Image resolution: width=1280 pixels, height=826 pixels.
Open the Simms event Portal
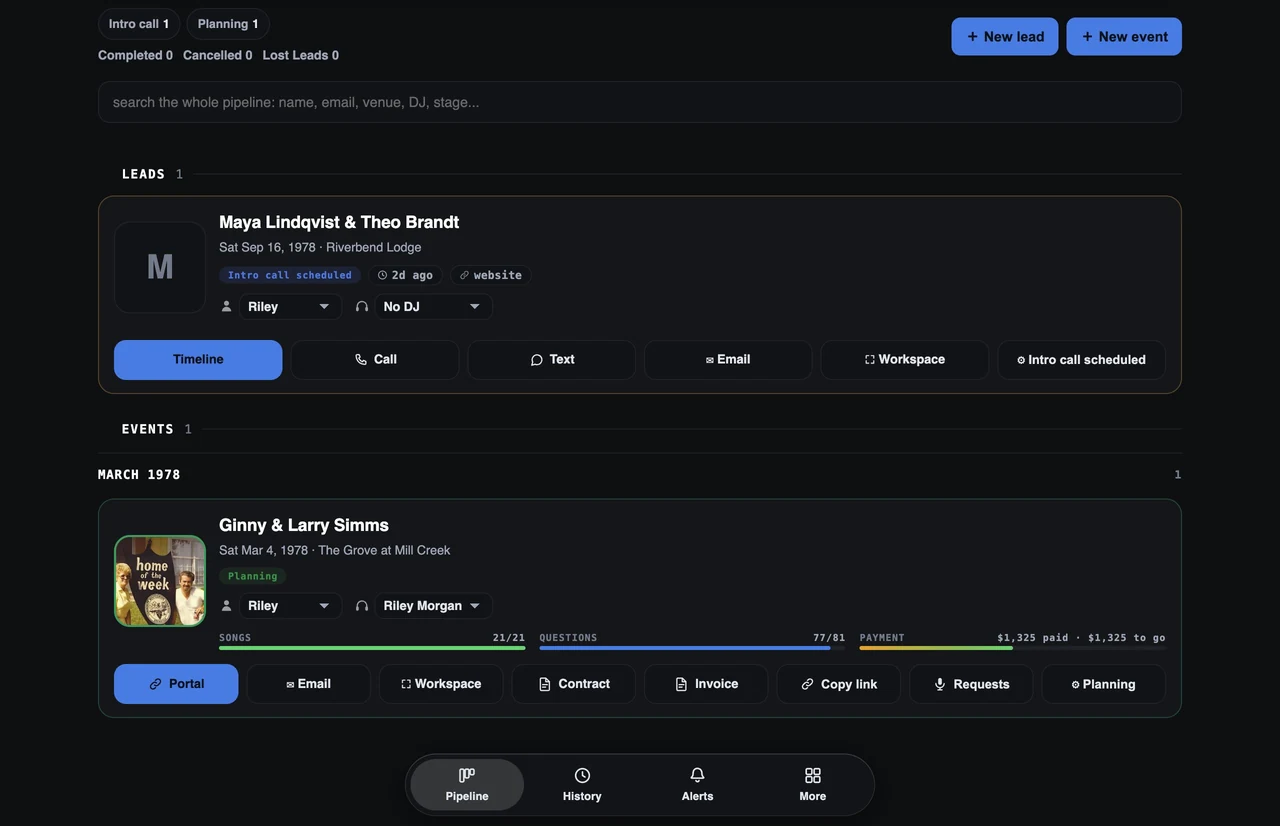[176, 684]
